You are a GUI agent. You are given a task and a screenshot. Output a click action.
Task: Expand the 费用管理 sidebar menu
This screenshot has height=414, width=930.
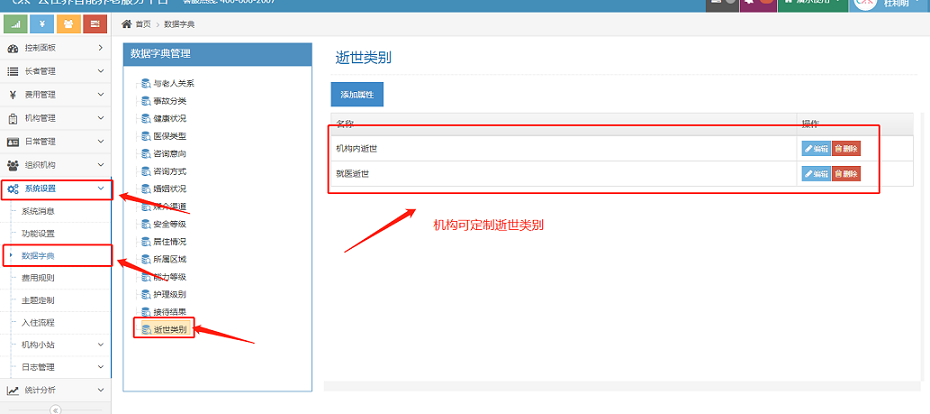coord(55,95)
